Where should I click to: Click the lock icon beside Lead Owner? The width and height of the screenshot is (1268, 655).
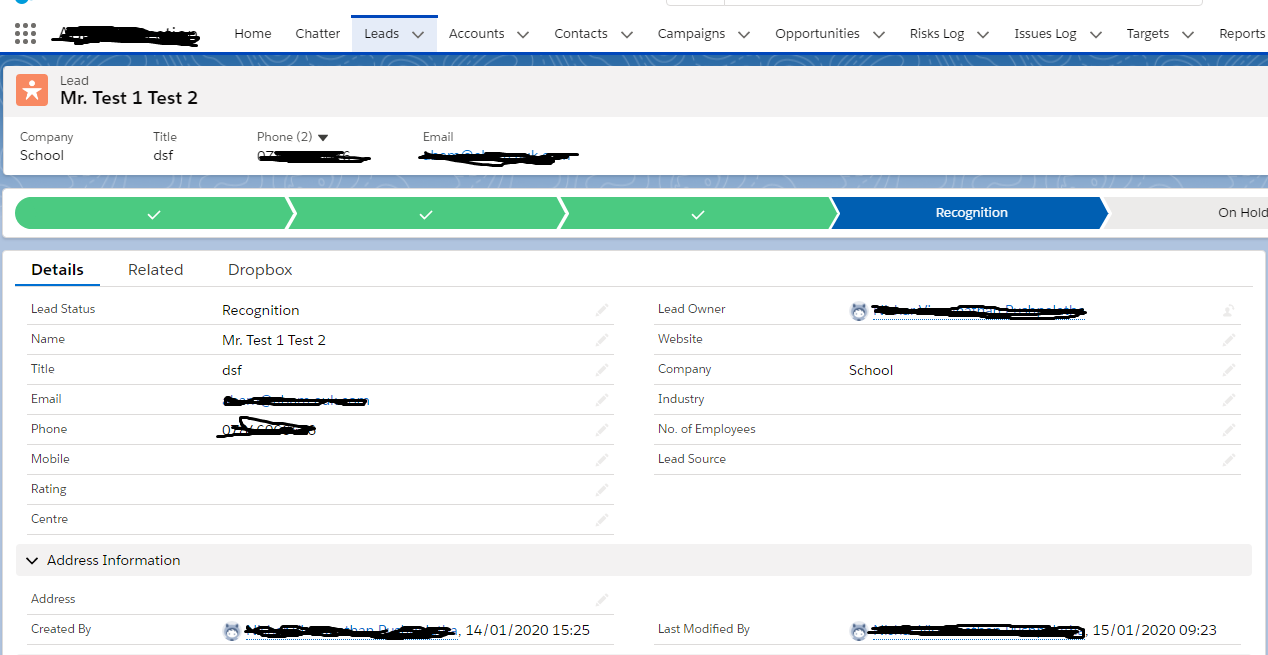point(1227,310)
